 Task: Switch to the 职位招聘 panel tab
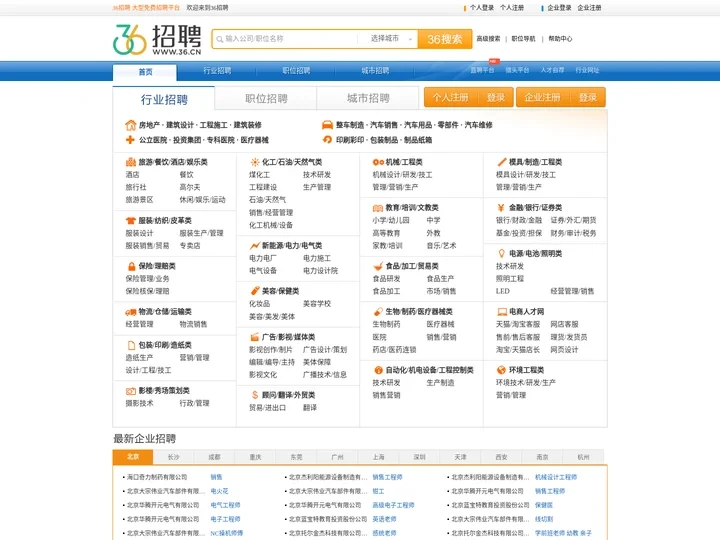(x=266, y=98)
